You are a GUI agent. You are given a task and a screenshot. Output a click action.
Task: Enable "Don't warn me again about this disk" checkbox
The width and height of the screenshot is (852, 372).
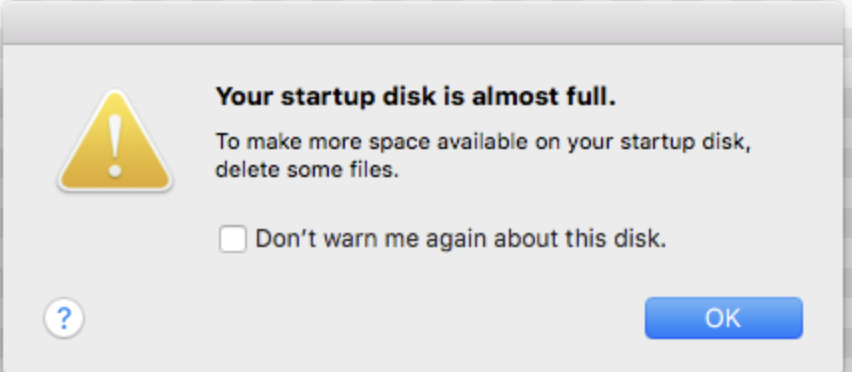pyautogui.click(x=233, y=239)
